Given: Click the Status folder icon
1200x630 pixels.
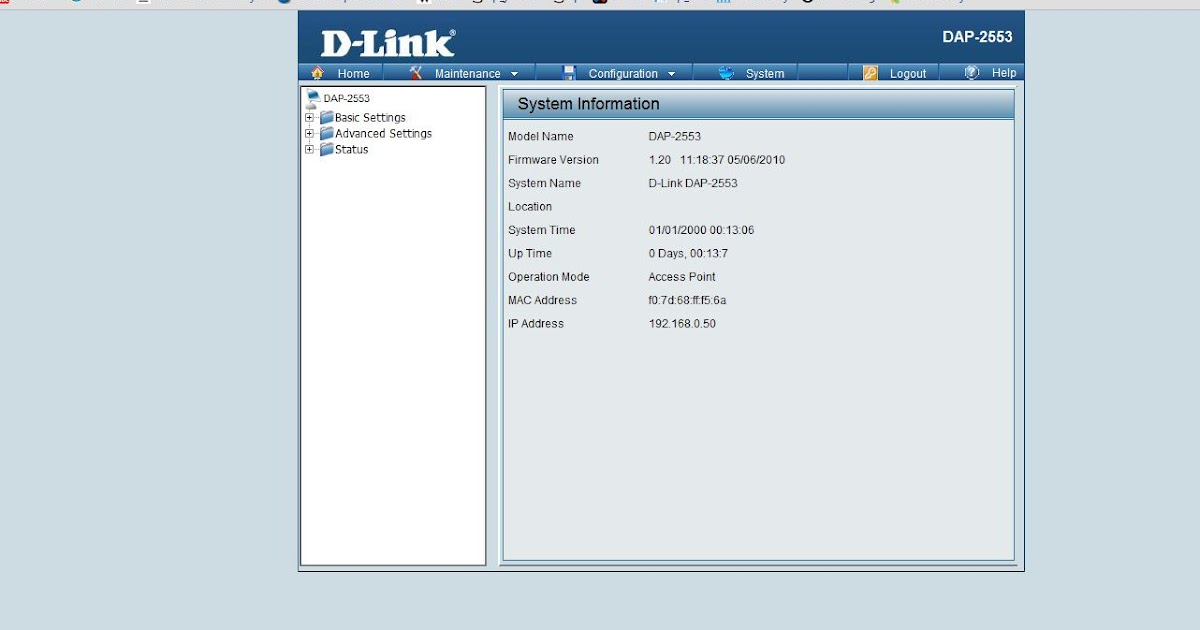Looking at the screenshot, I should pyautogui.click(x=326, y=149).
